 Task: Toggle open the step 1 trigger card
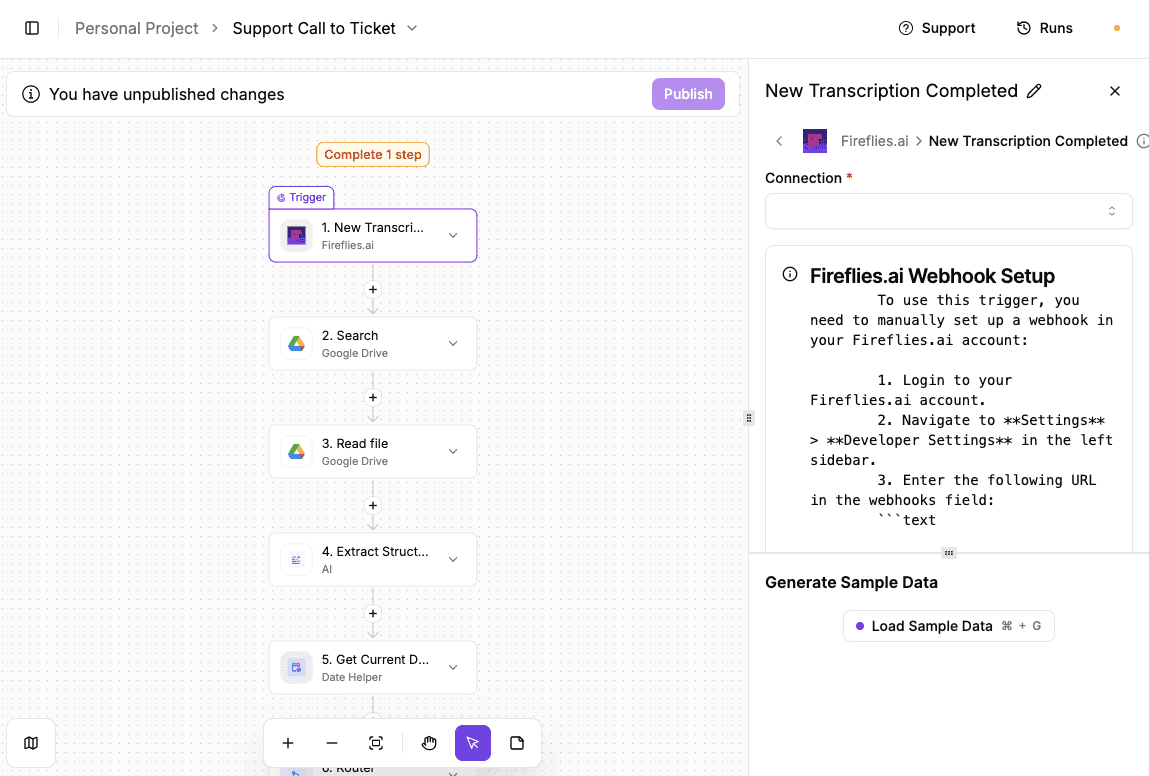[452, 235]
